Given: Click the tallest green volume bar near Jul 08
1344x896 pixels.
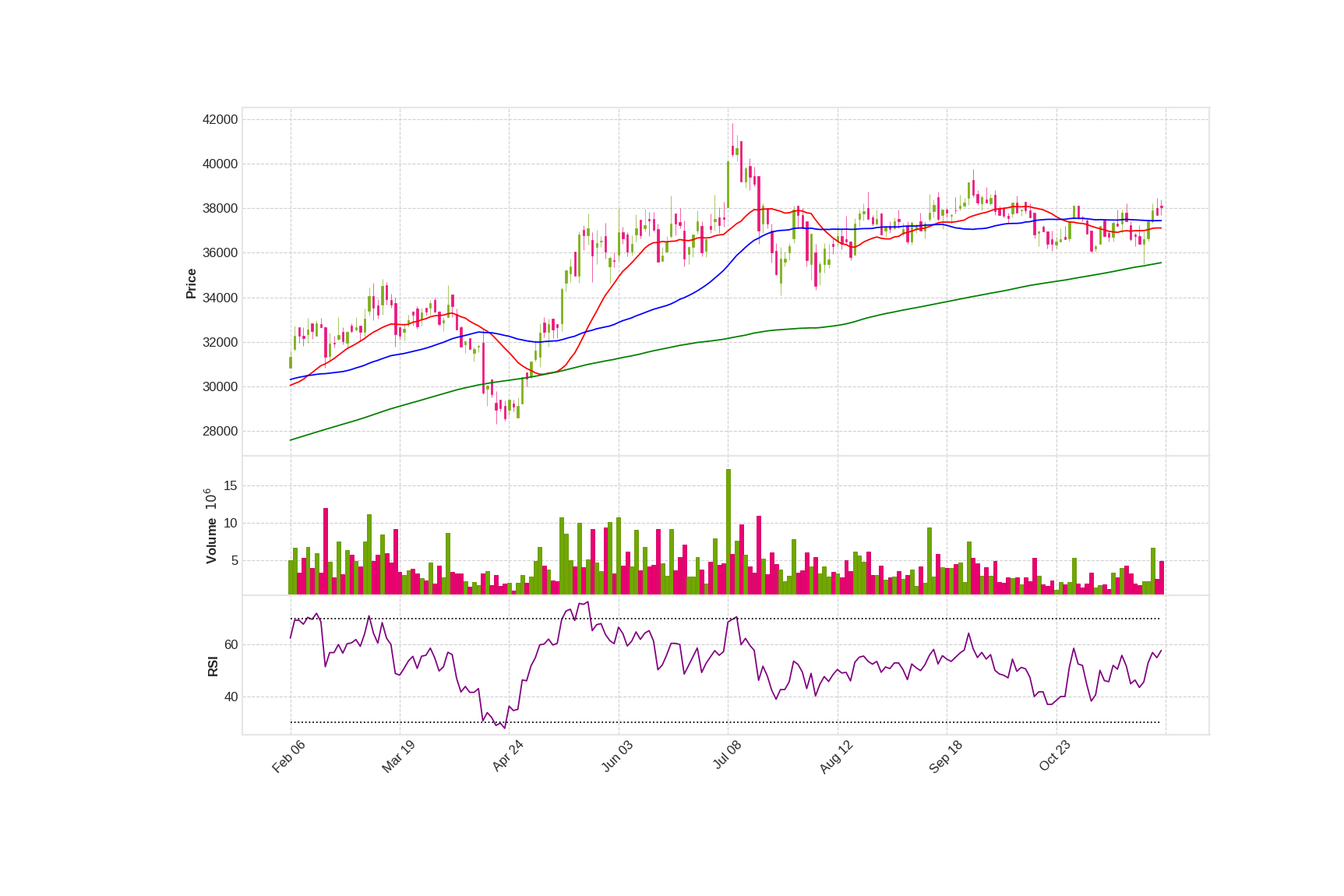Looking at the screenshot, I should 728,531.
